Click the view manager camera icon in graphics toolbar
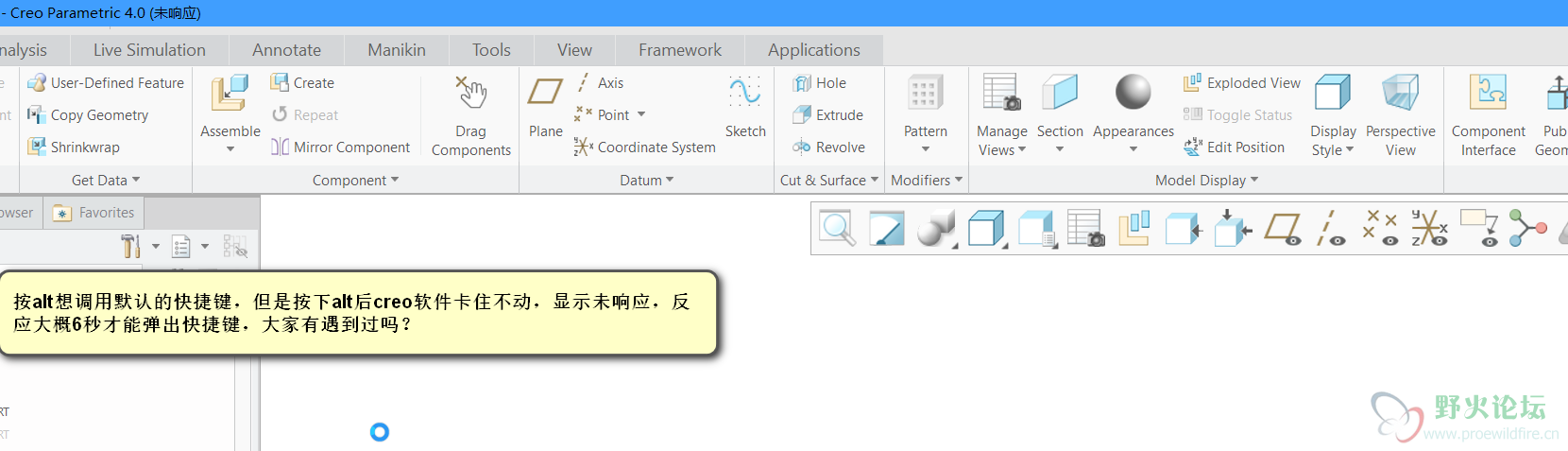The image size is (1568, 451). [1085, 229]
